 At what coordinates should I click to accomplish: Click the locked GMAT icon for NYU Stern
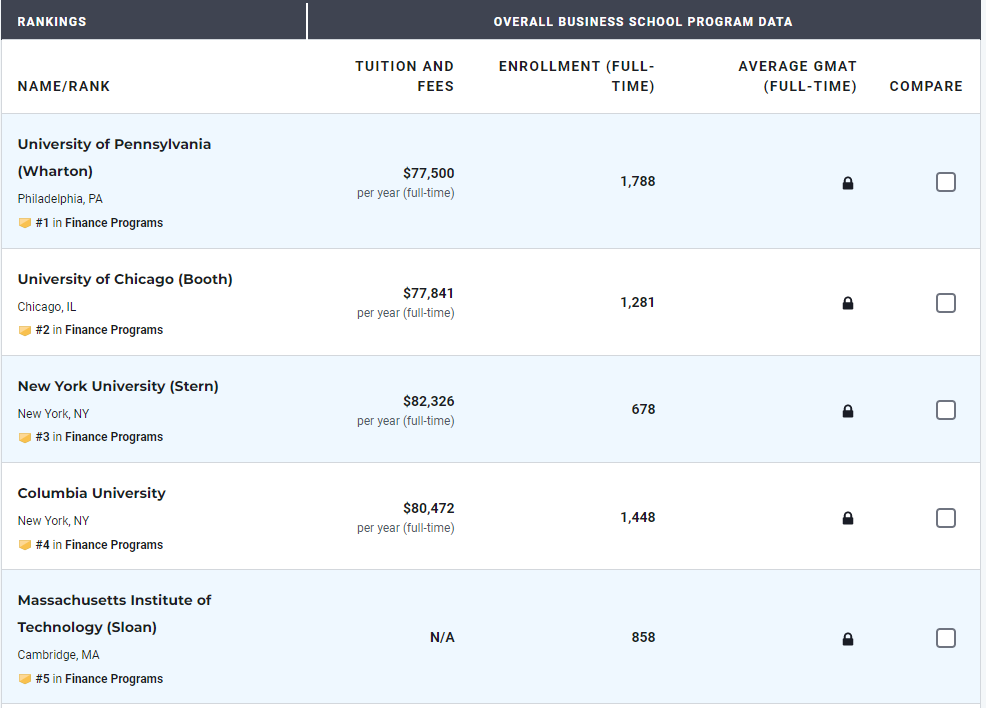click(x=848, y=411)
